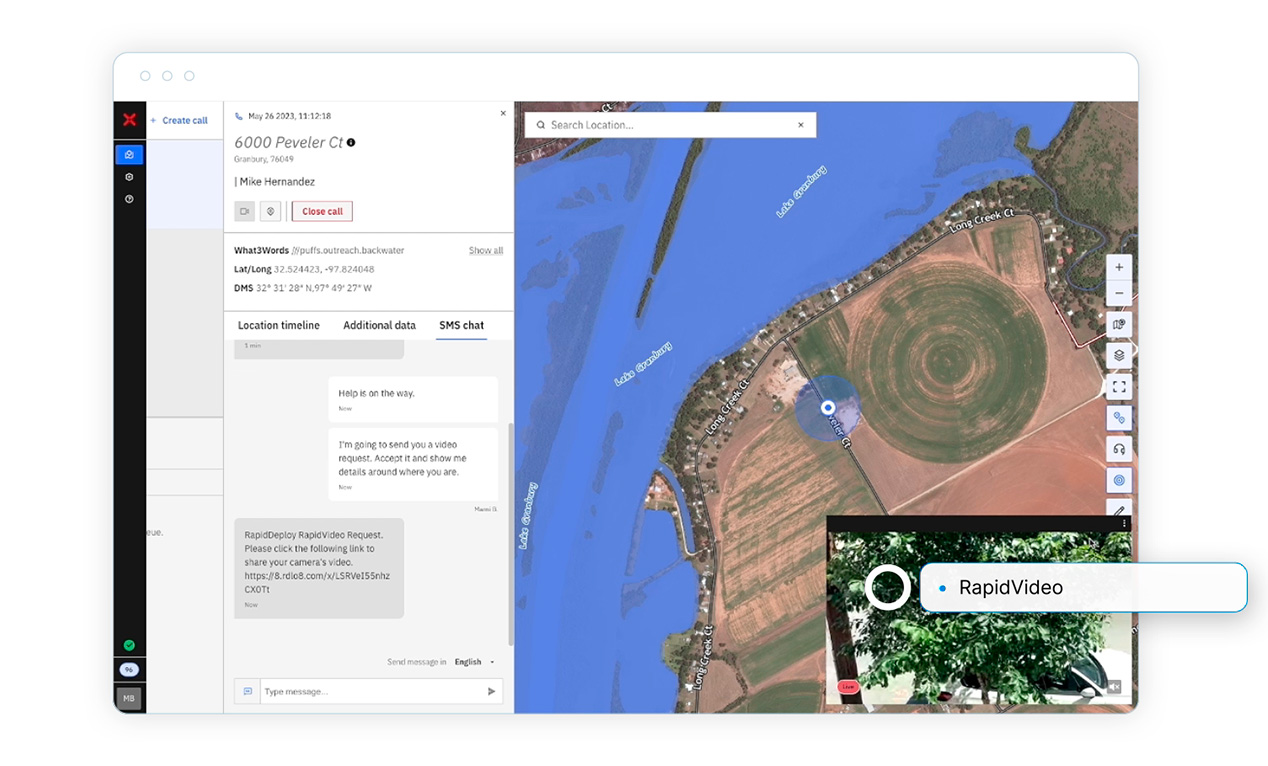This screenshot has width=1268, height=766.
Task: Open the MB user avatar
Action: (x=129, y=698)
